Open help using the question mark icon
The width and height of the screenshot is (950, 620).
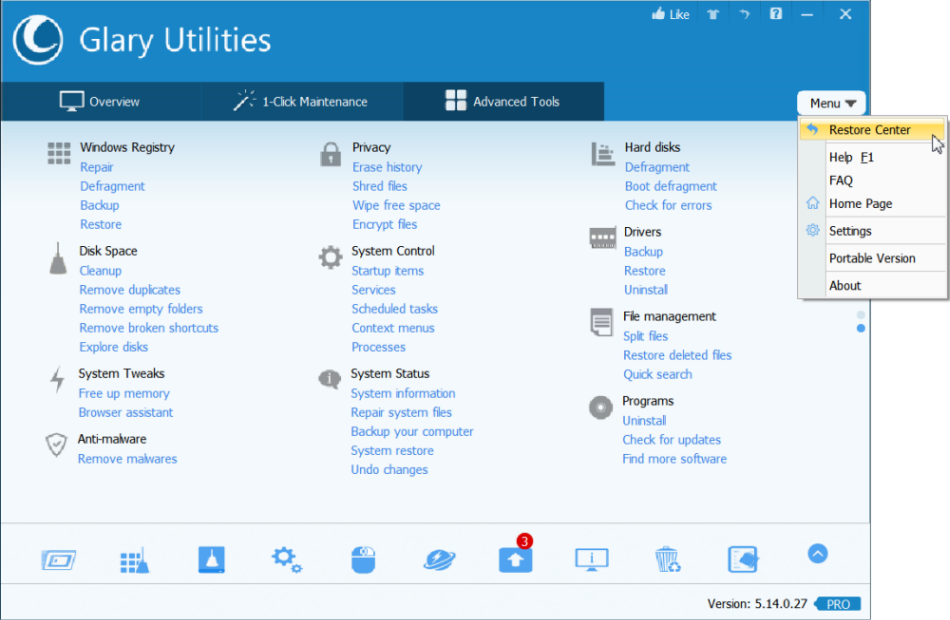pyautogui.click(x=775, y=14)
